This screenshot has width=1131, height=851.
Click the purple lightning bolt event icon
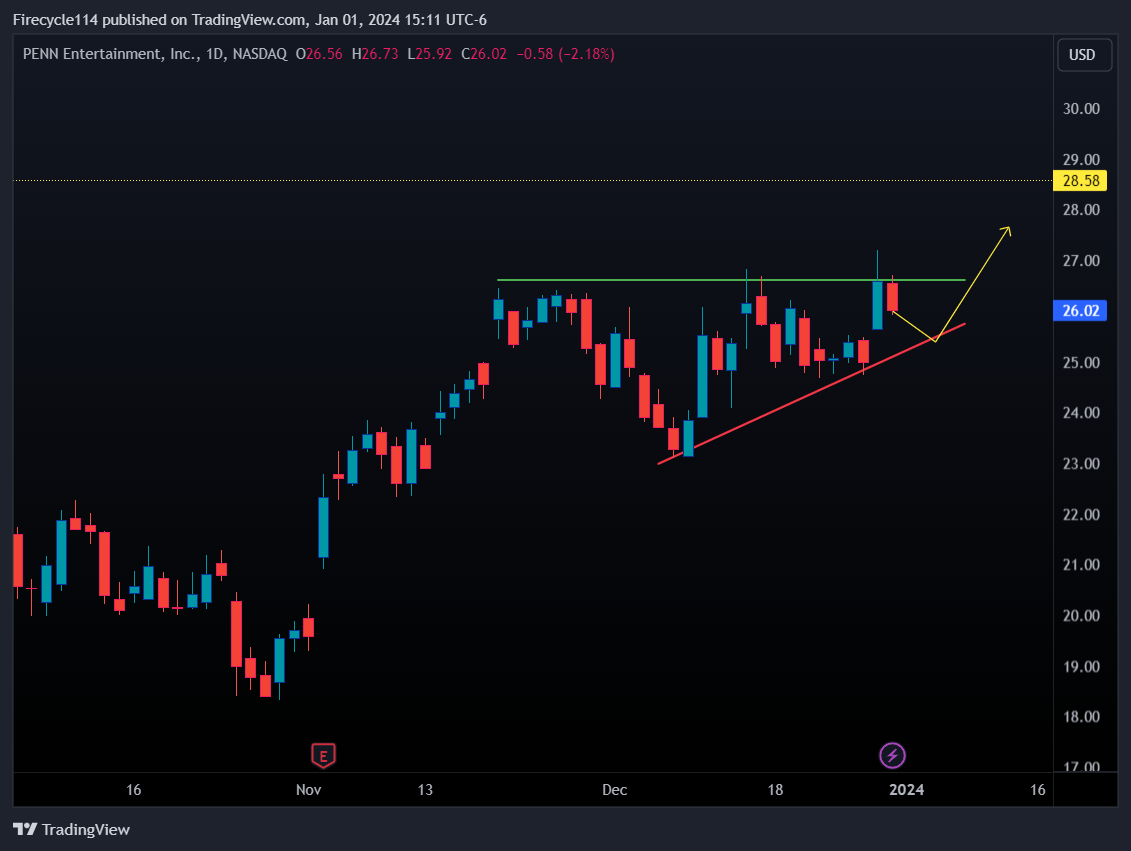[x=892, y=756]
